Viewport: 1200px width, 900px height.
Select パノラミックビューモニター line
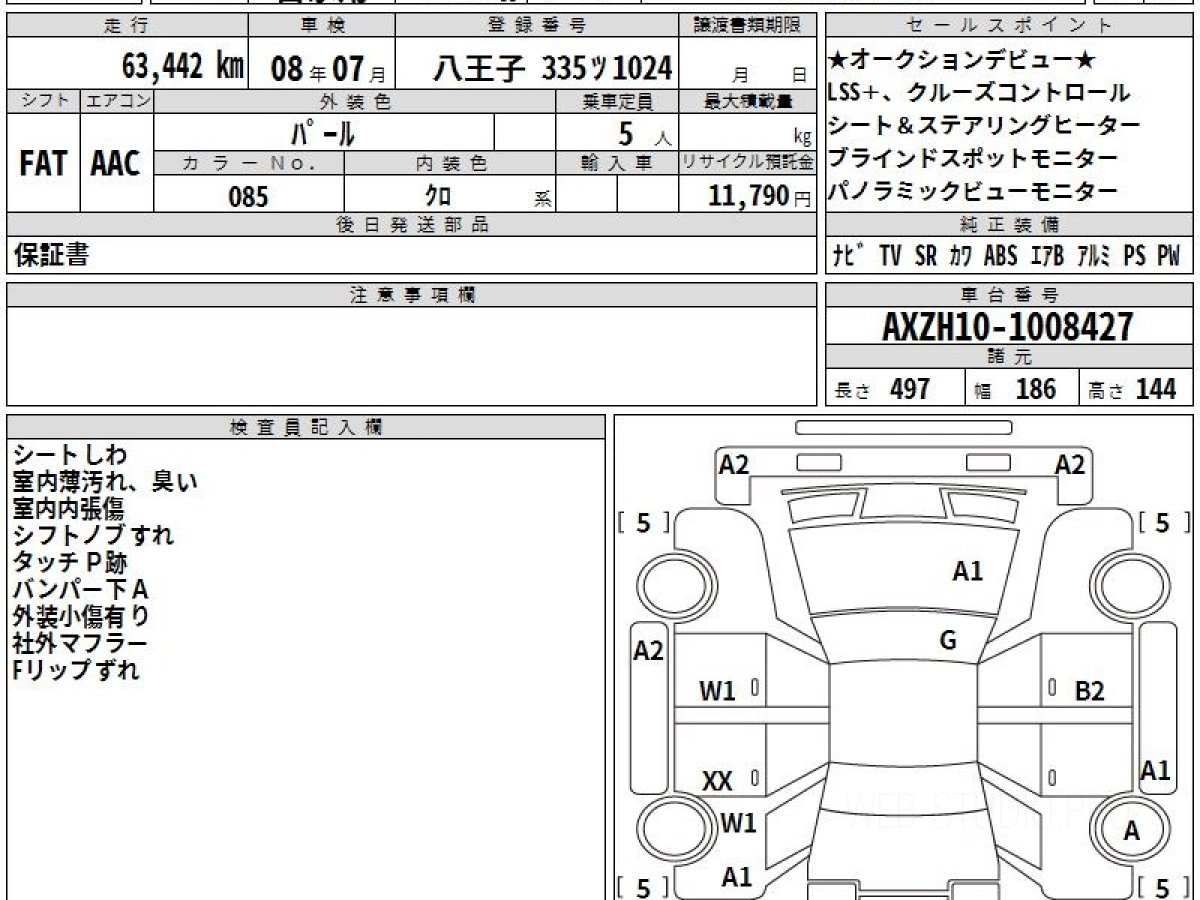click(973, 191)
